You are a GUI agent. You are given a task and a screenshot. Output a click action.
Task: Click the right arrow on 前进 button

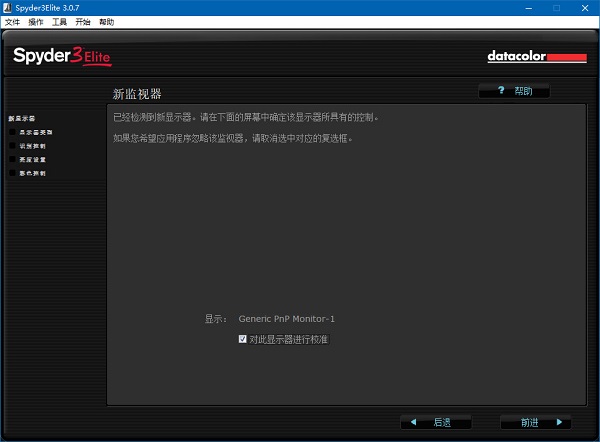click(559, 422)
